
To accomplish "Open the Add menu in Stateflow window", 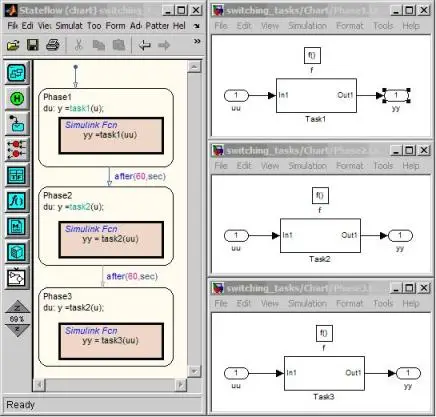I will (136, 26).
